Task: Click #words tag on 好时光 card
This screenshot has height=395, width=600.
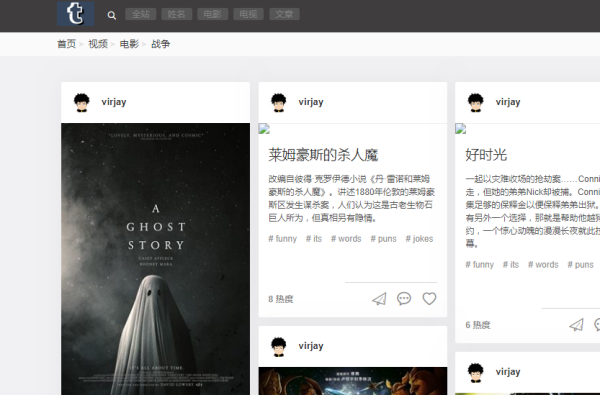Action: coord(543,265)
